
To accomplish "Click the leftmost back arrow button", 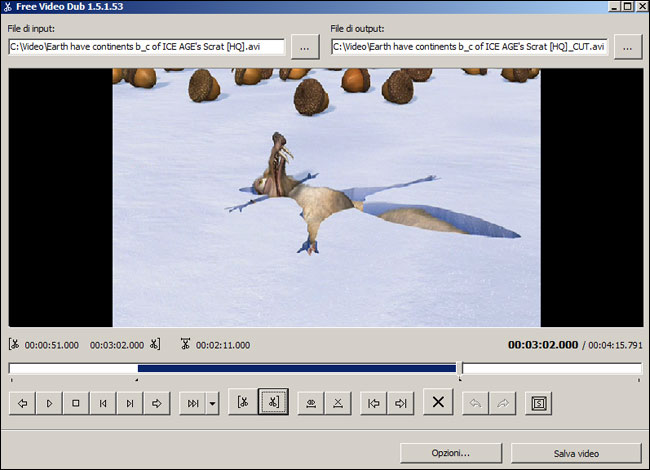I will [22, 403].
